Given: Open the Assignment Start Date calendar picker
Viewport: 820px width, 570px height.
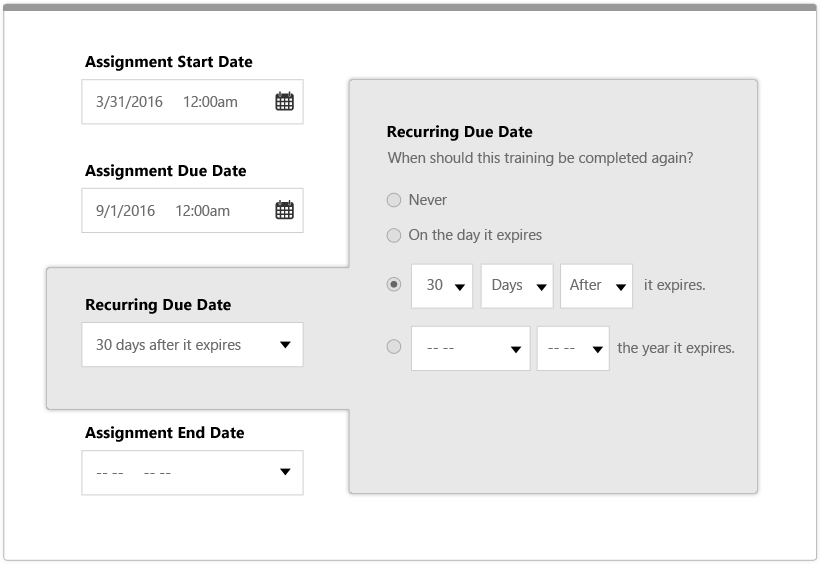Looking at the screenshot, I should point(284,101).
